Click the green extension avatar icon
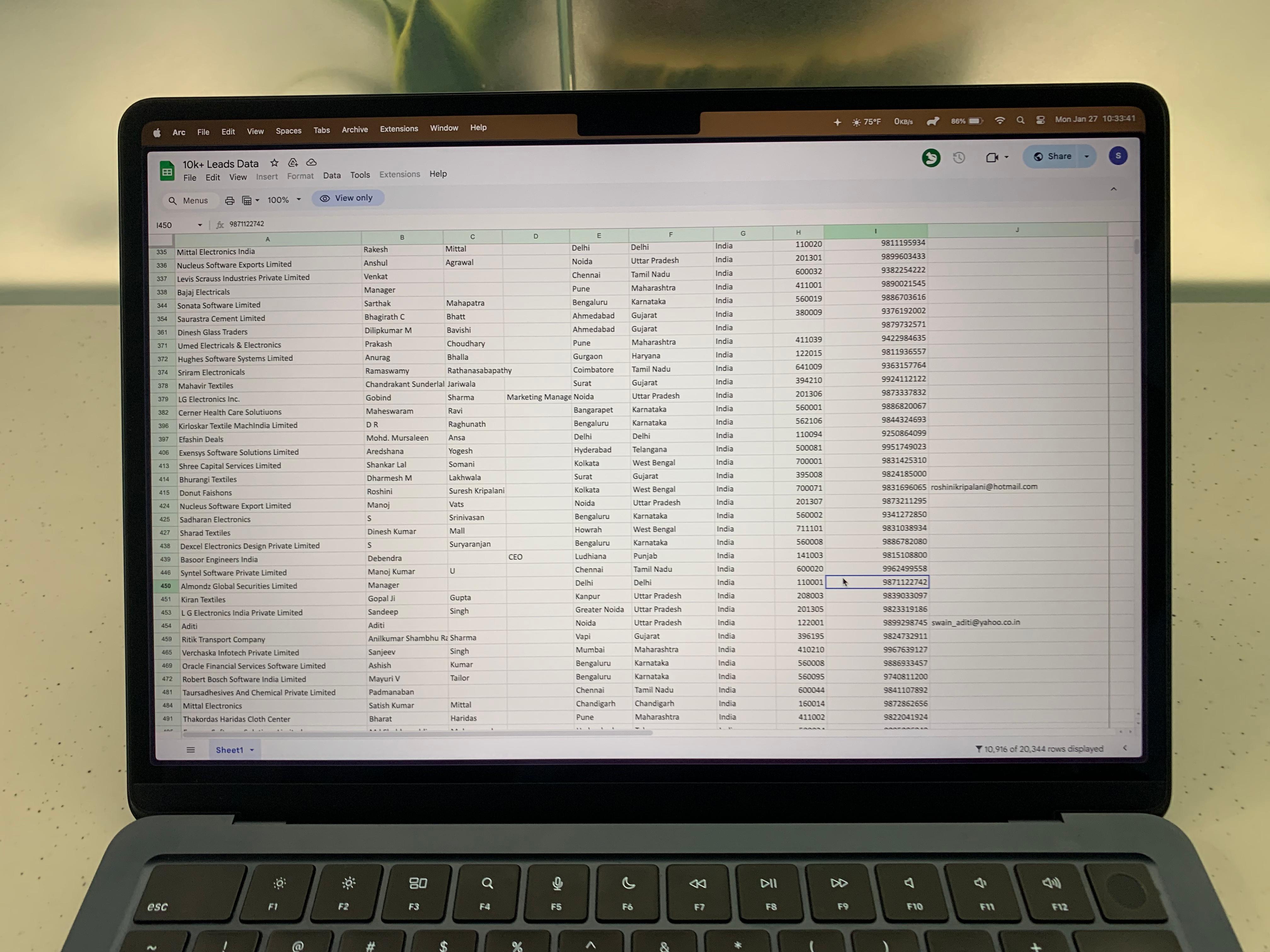Screen dimensions: 1270x952 click(931, 158)
